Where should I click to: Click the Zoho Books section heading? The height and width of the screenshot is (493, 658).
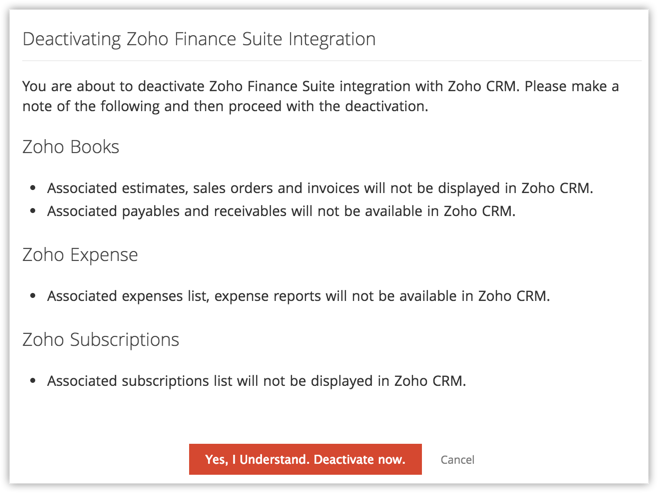click(71, 147)
